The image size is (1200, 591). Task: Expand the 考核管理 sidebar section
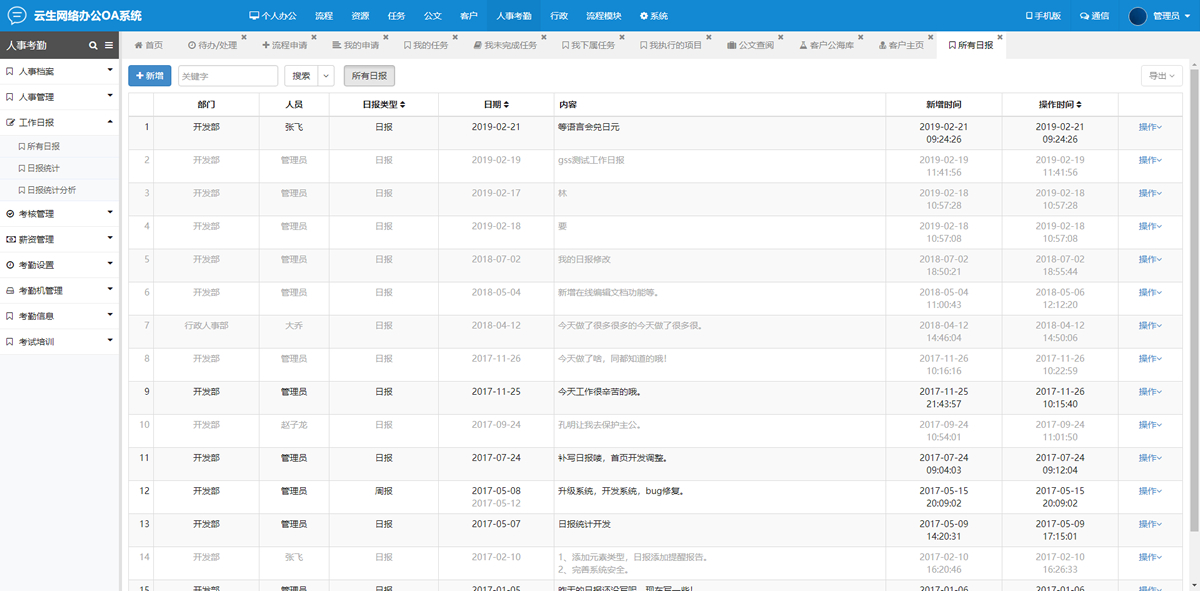click(x=60, y=214)
